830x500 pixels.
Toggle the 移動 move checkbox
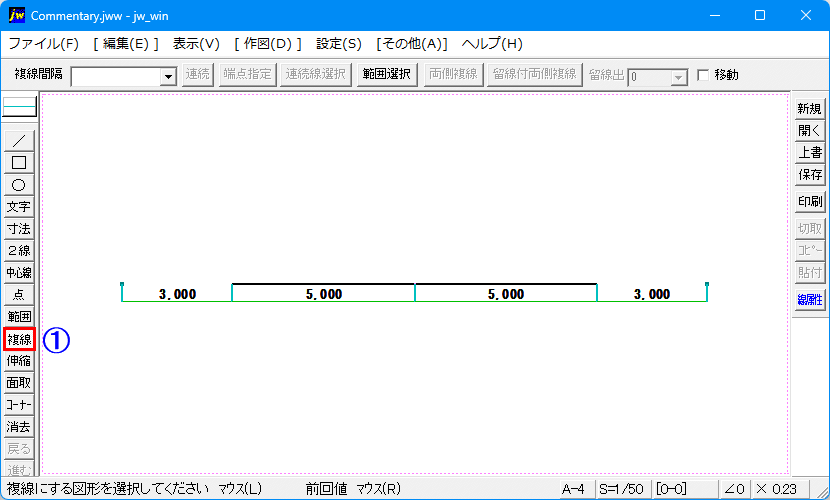click(703, 75)
